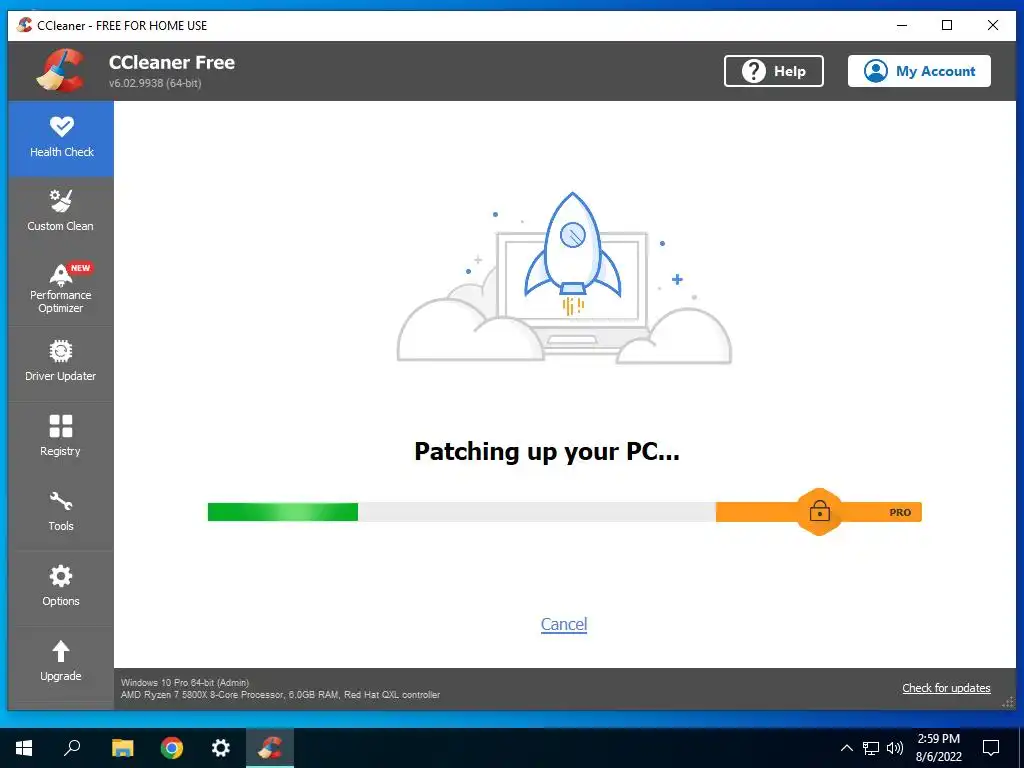This screenshot has height=768, width=1024.
Task: Open the Registry cleaner section
Action: point(61,438)
